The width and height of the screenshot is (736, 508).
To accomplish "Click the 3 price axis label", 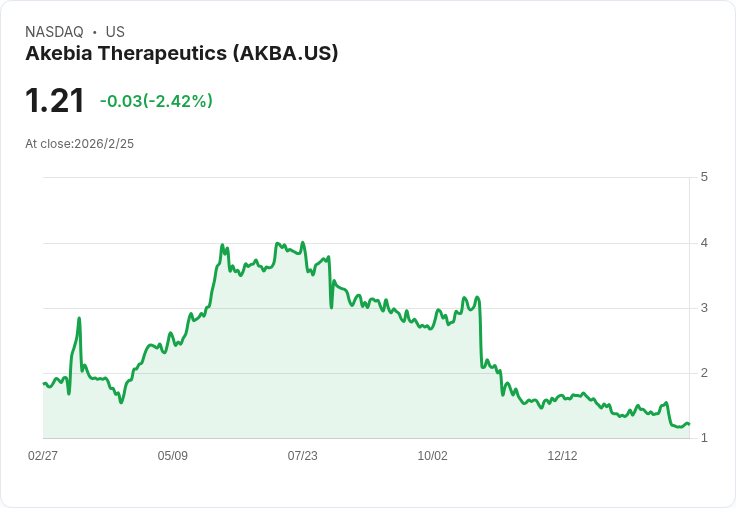I will point(704,308).
